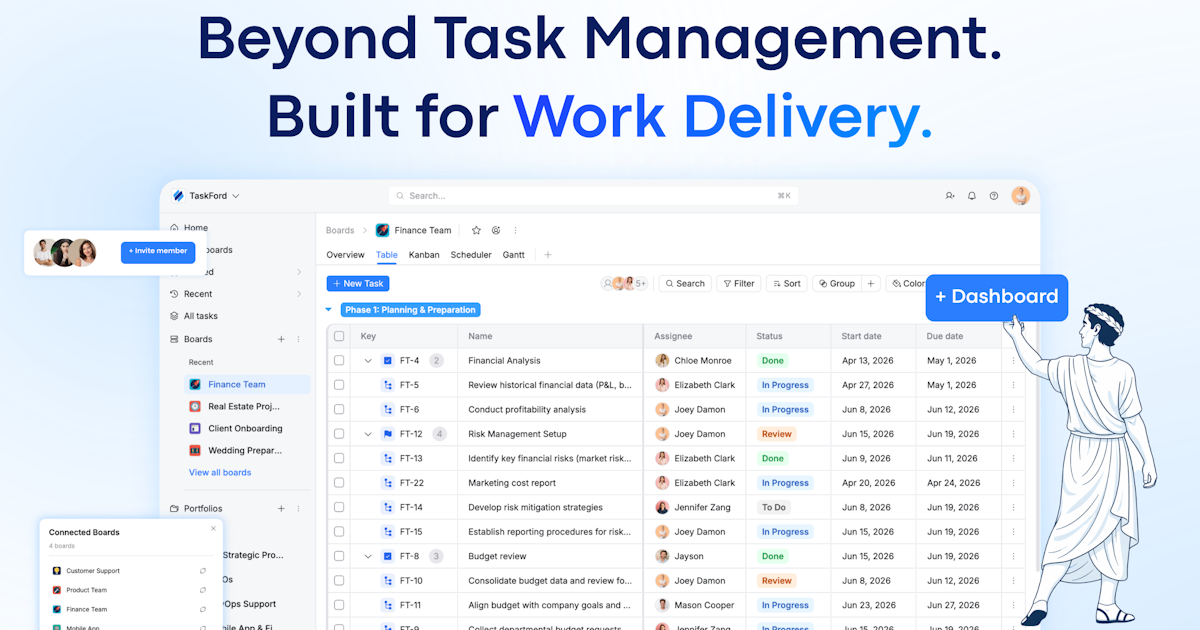Image resolution: width=1200 pixels, height=630 pixels.
Task: Click the FT-12 flag type icon
Action: 388,434
